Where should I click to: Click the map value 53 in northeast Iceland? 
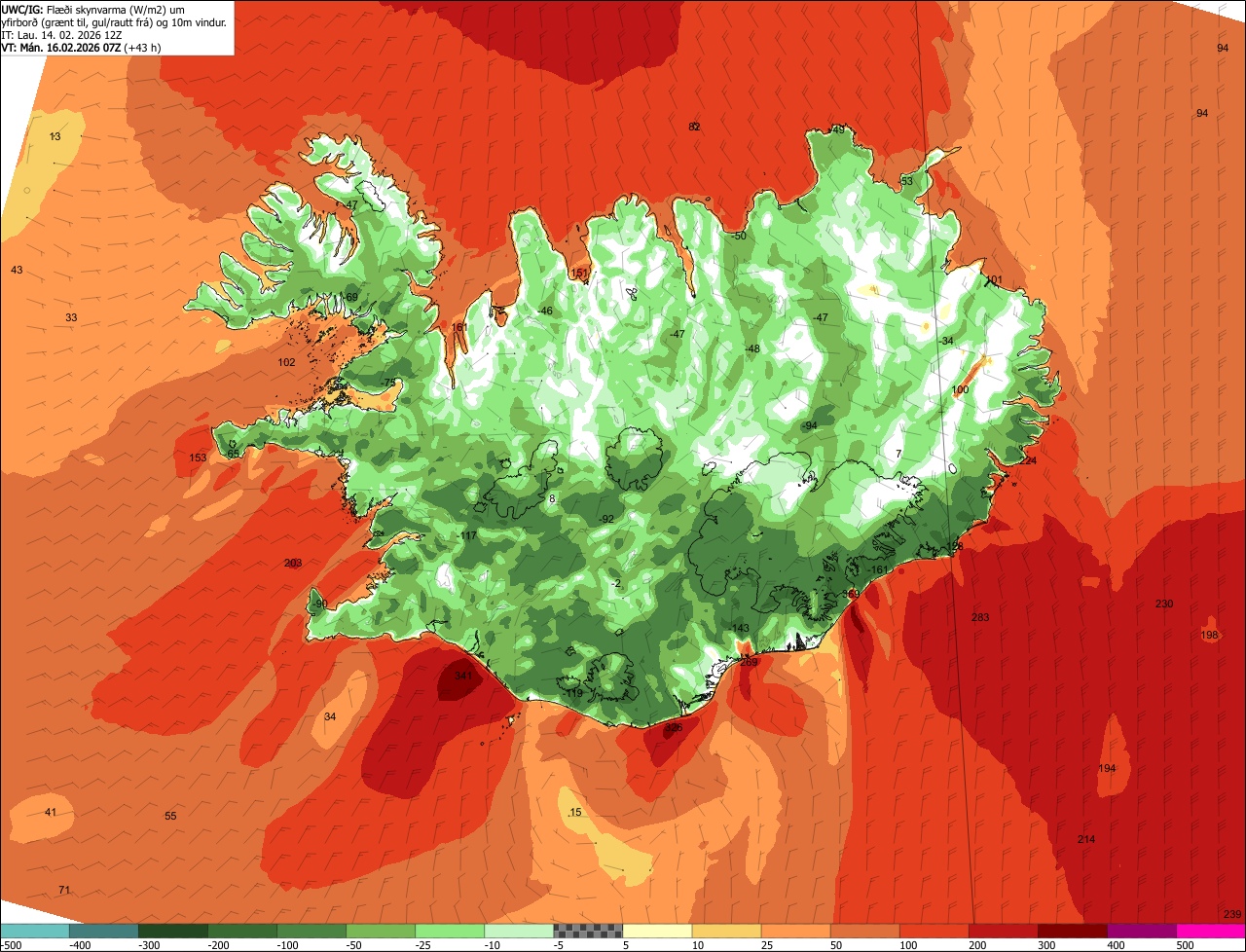(x=907, y=182)
